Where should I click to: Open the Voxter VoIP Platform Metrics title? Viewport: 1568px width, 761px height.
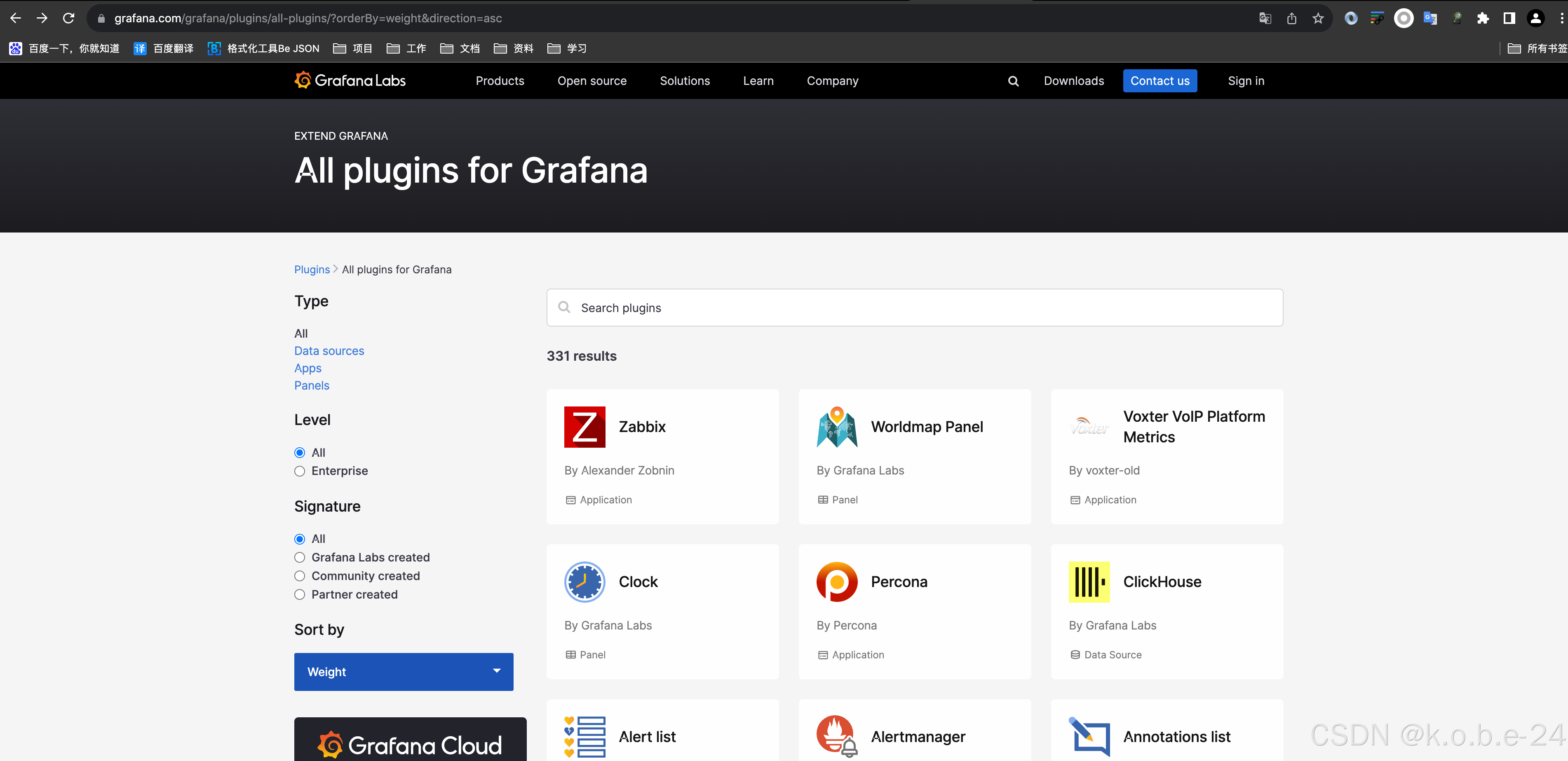point(1194,427)
